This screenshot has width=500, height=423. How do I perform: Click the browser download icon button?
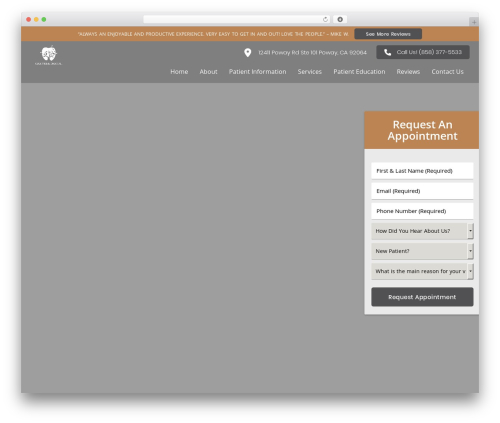pos(340,19)
